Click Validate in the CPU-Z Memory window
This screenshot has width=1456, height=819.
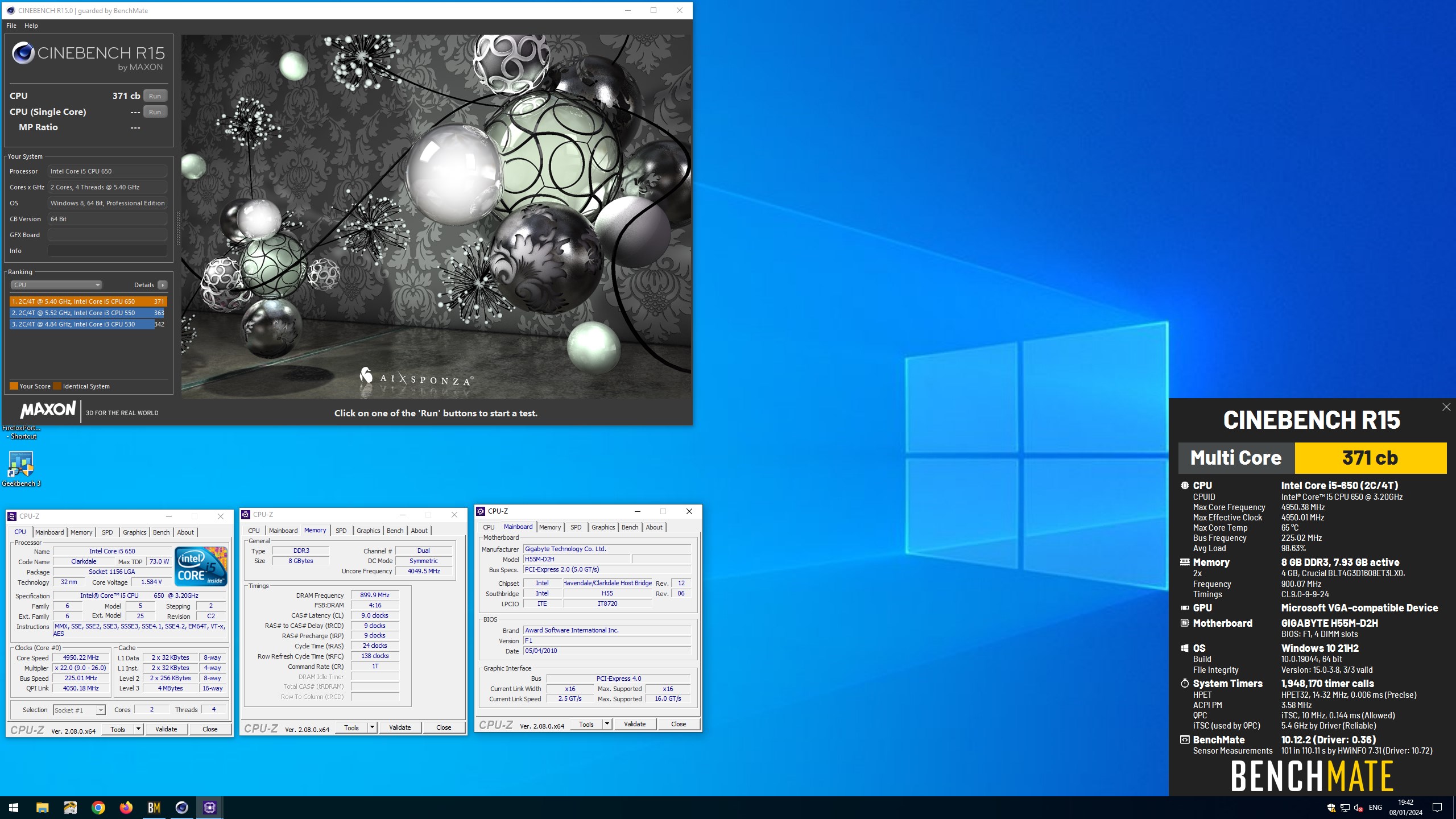(x=400, y=727)
